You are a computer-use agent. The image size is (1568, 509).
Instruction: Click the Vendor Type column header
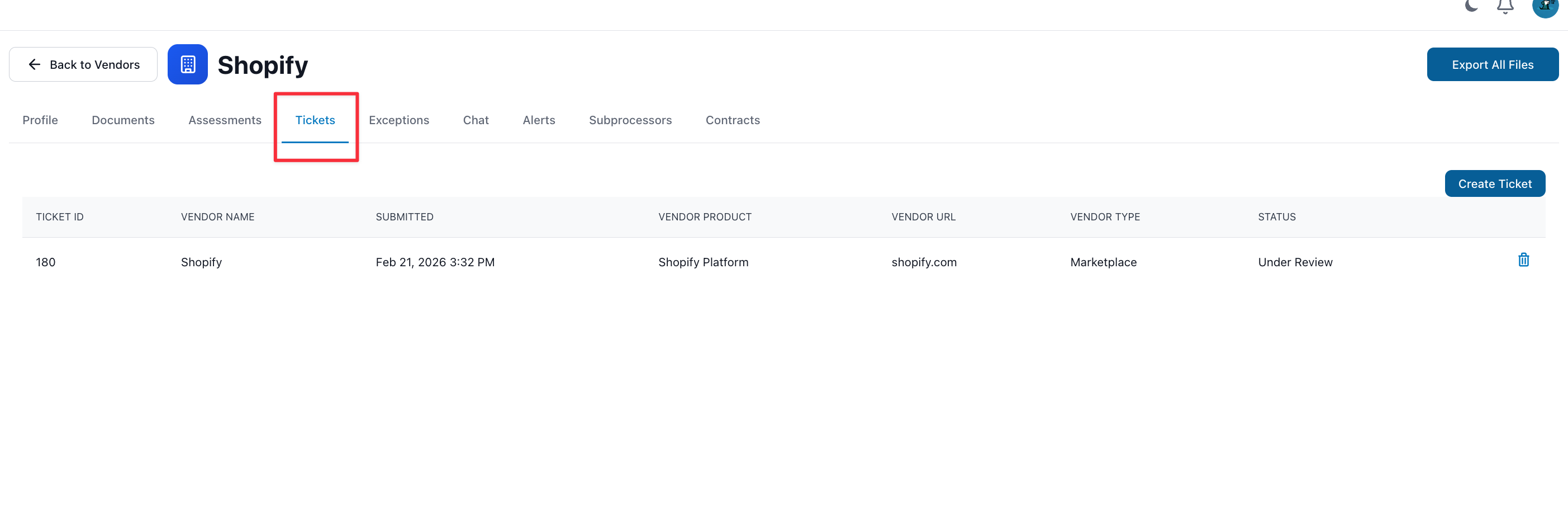(x=1105, y=217)
